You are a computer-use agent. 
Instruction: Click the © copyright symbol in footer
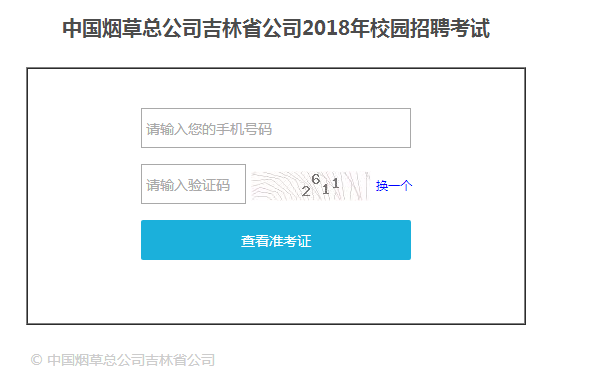(x=37, y=360)
